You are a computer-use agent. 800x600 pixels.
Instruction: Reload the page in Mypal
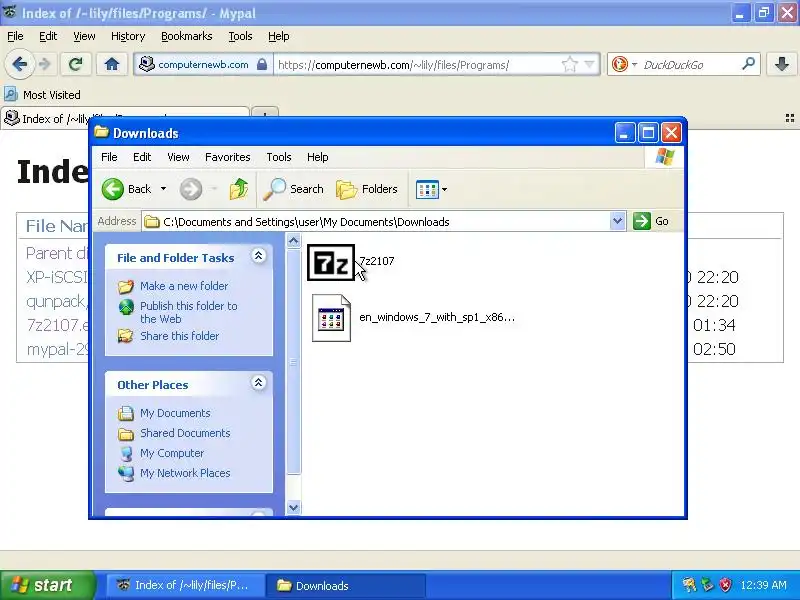pyautogui.click(x=76, y=64)
